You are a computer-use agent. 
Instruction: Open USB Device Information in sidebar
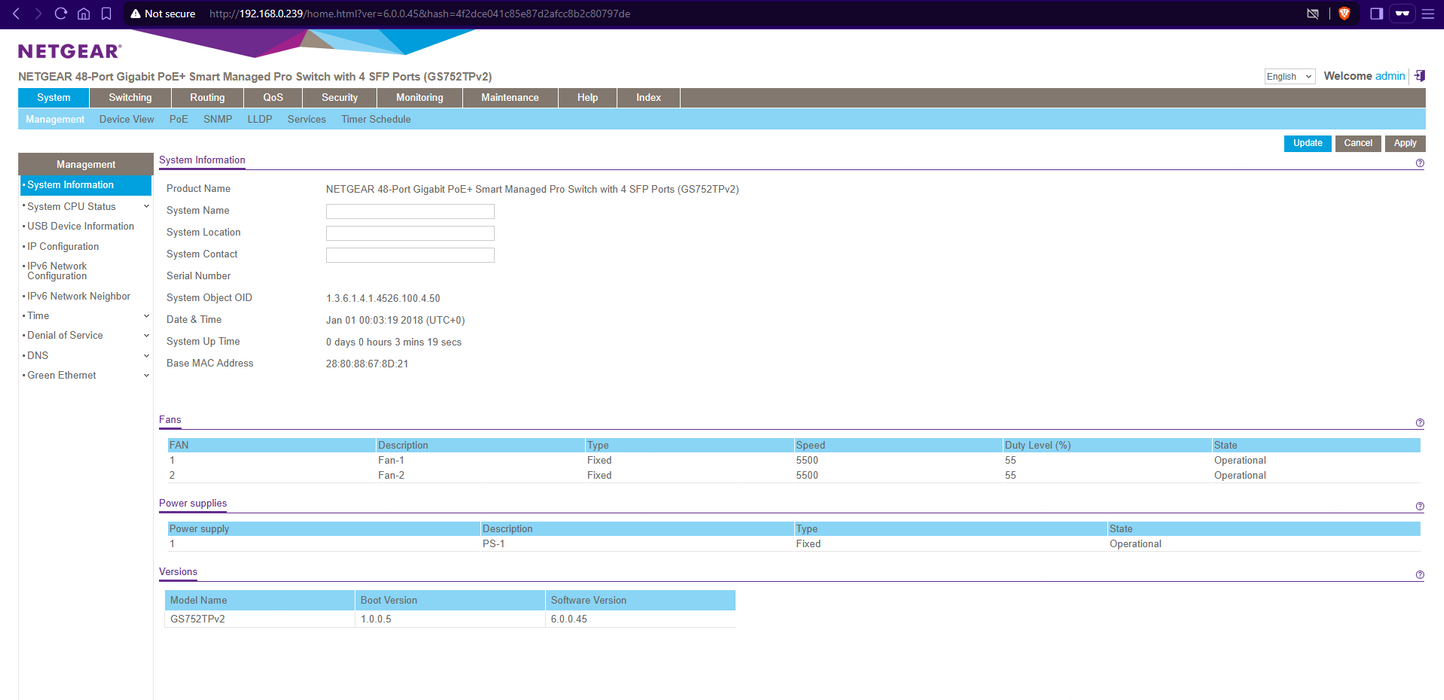(81, 226)
